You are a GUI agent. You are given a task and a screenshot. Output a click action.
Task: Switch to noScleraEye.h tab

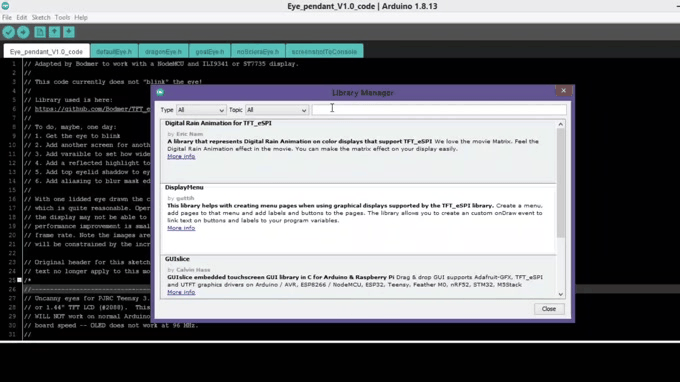point(258,51)
